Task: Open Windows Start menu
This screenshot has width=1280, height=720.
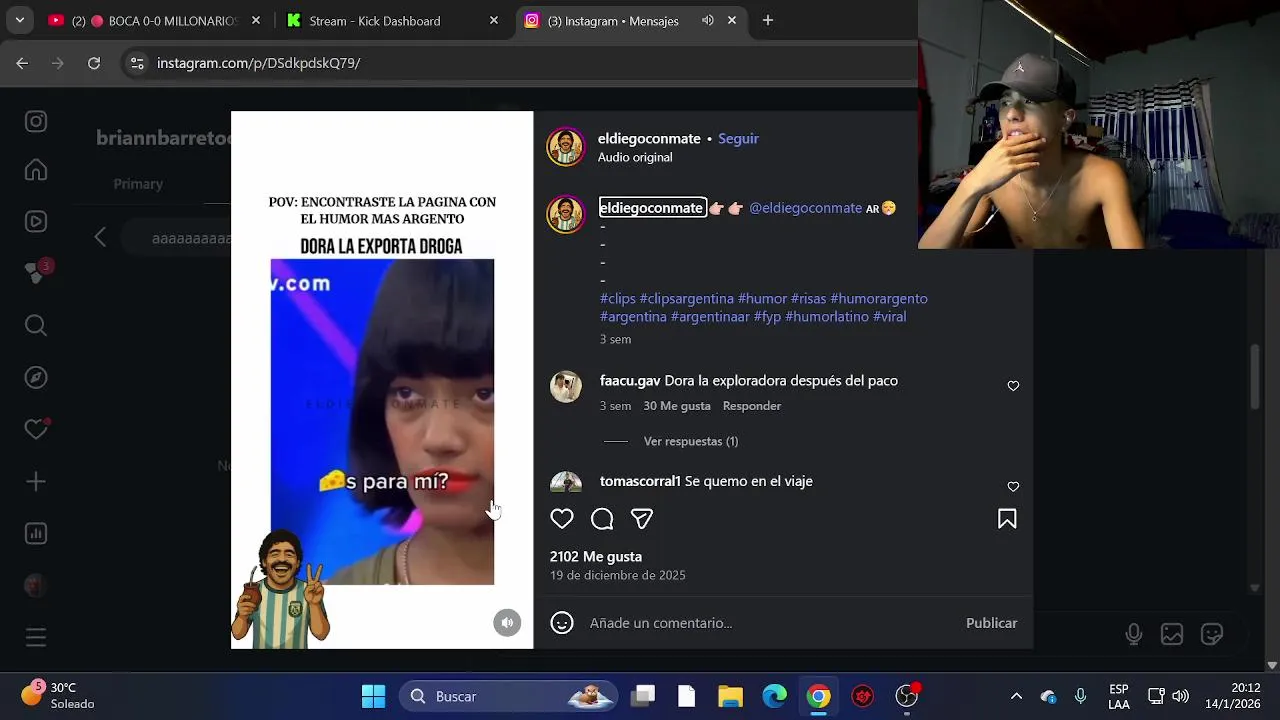Action: [373, 696]
